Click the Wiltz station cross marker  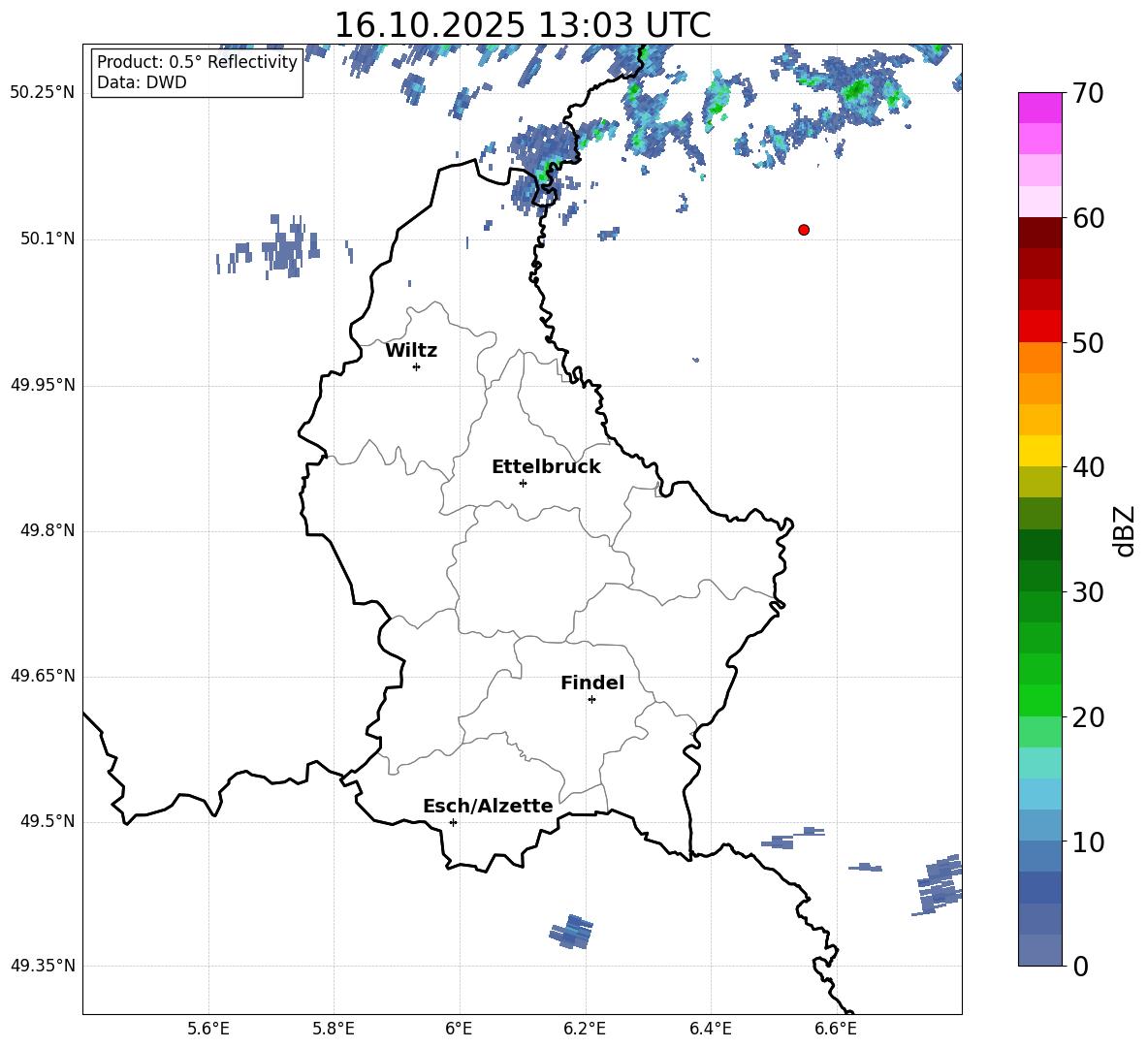[416, 366]
